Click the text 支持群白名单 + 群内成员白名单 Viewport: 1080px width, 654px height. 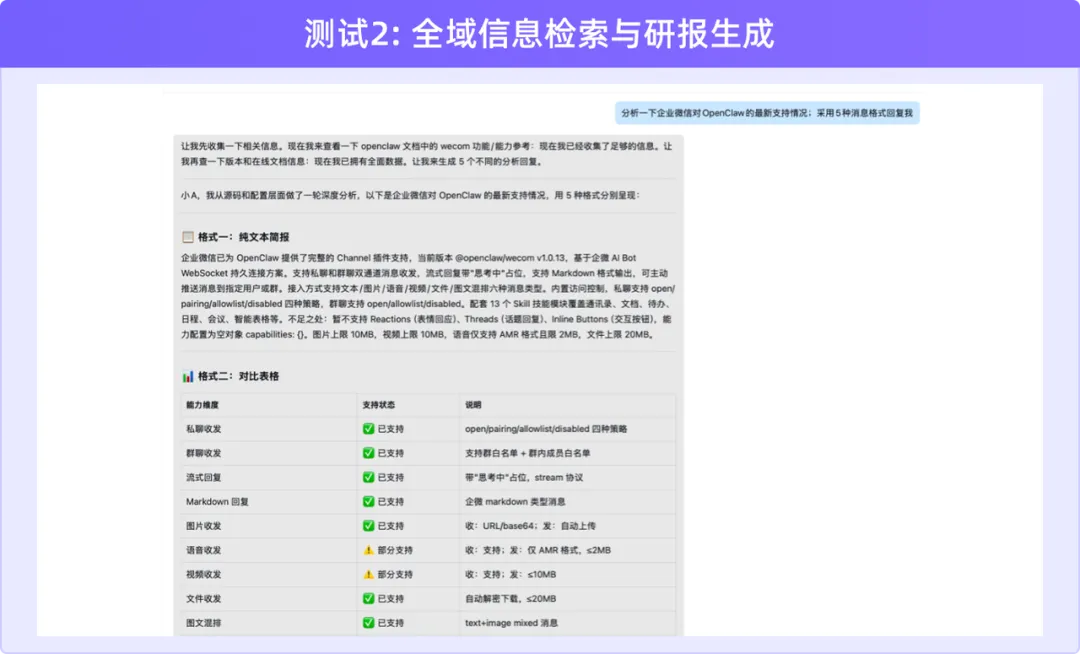point(528,453)
